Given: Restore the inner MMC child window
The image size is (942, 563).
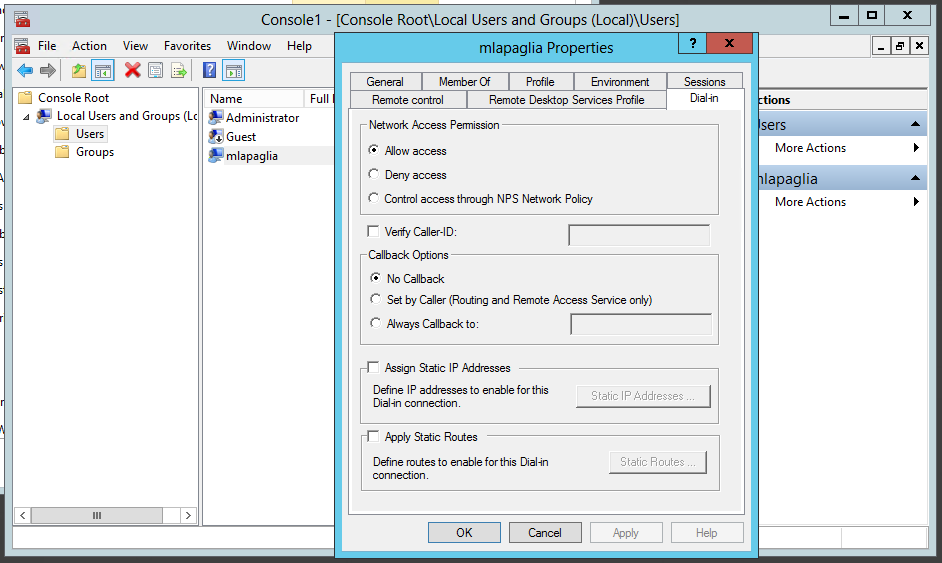Looking at the screenshot, I should [x=899, y=46].
